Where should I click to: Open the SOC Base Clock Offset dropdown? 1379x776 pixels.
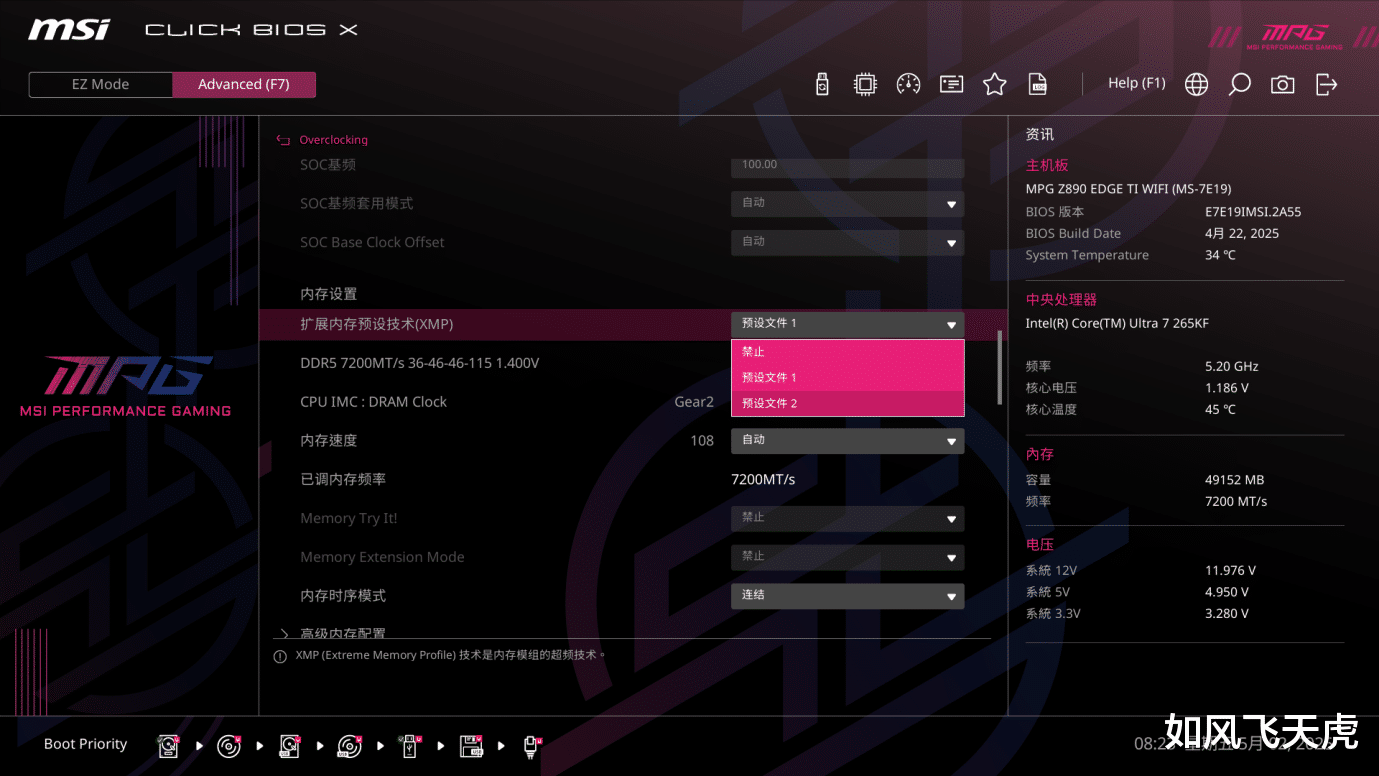click(x=848, y=242)
